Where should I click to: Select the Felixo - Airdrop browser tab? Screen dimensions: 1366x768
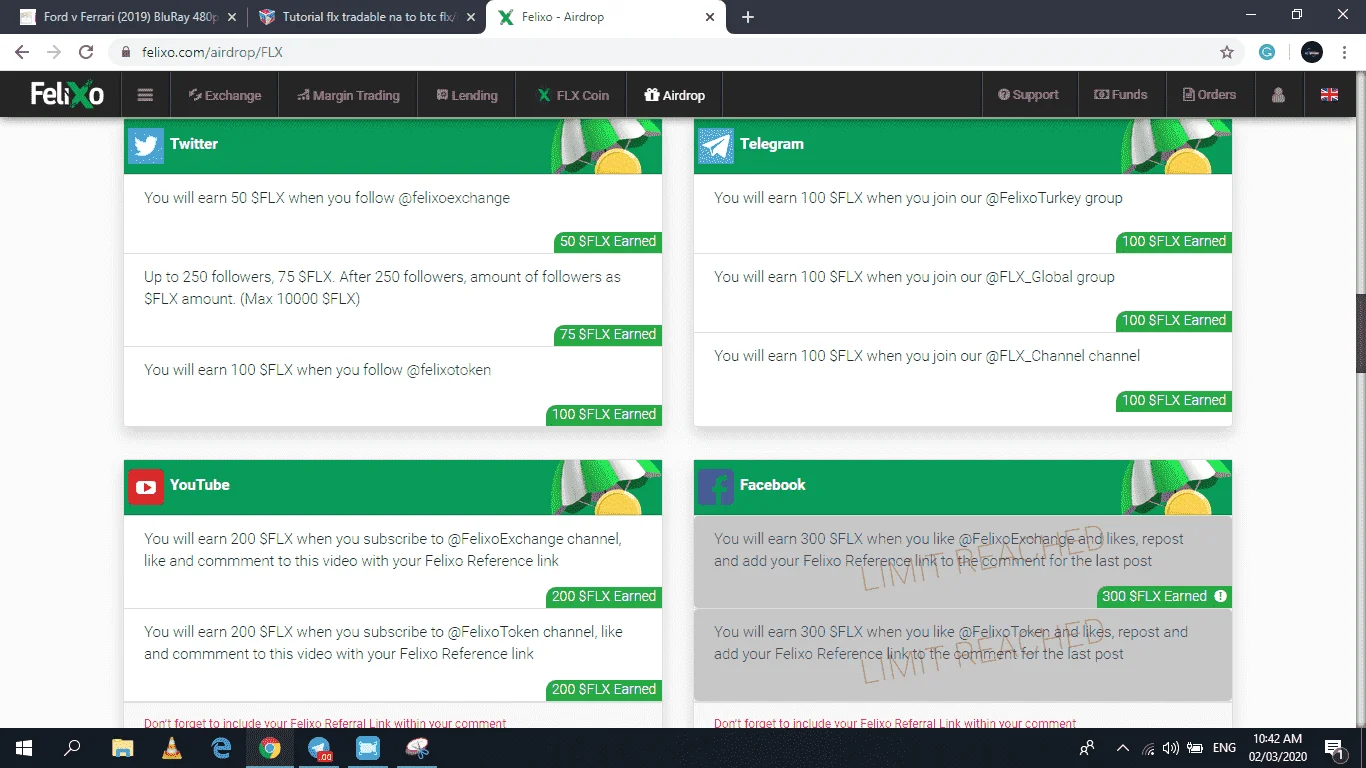[606, 17]
